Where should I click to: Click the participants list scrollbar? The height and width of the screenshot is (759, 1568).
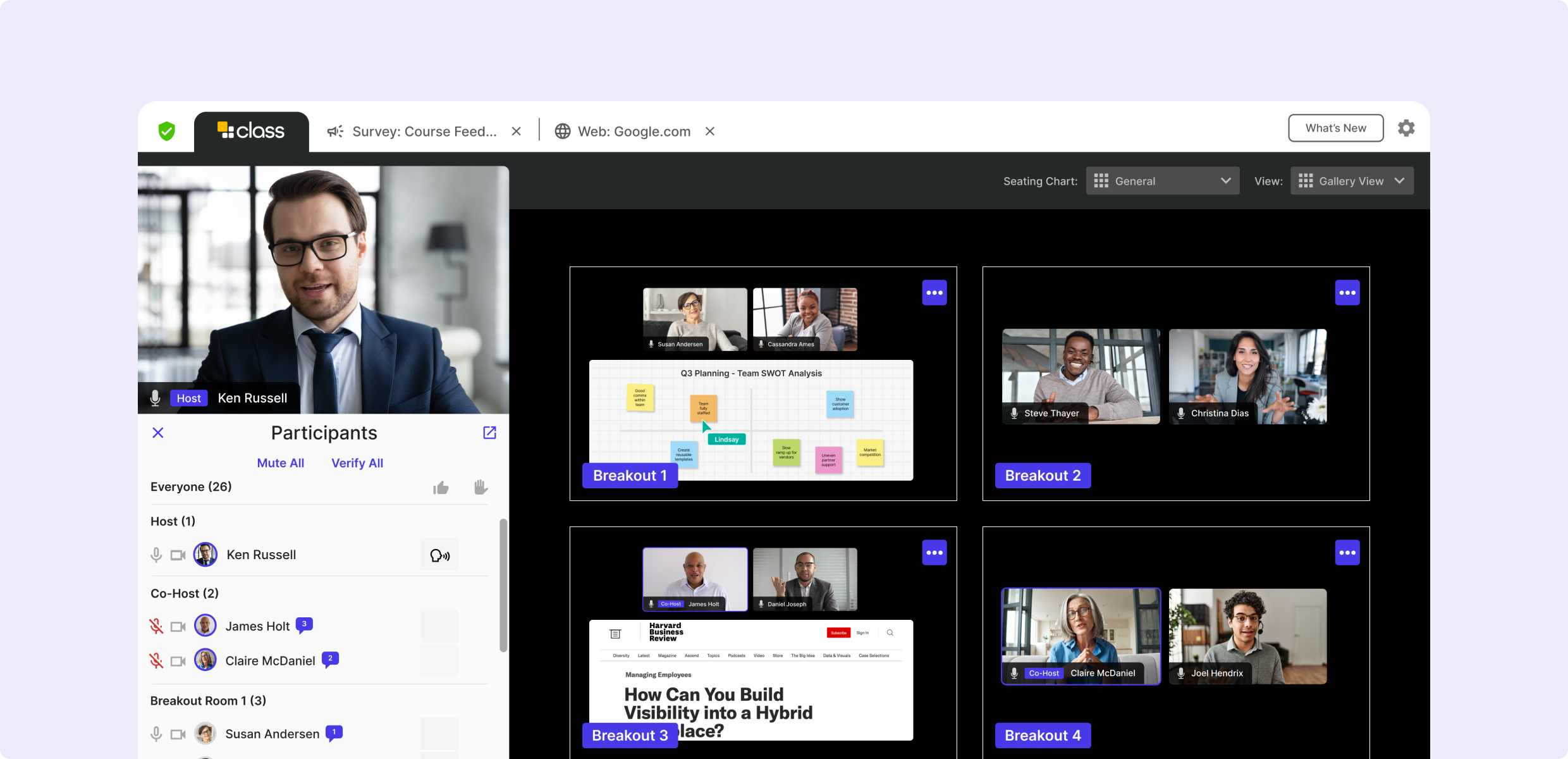tap(503, 585)
